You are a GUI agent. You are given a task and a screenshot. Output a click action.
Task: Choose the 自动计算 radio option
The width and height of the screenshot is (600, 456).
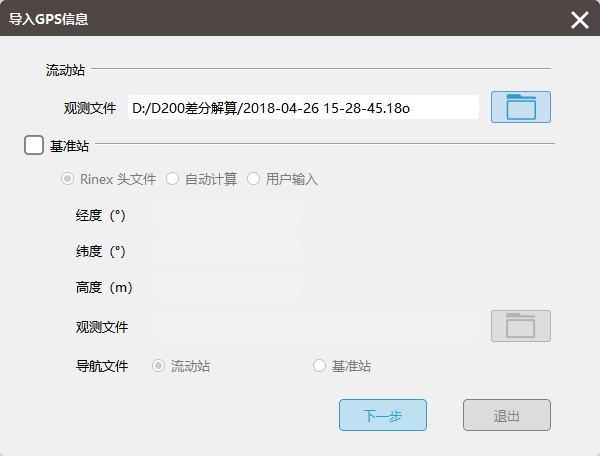pyautogui.click(x=173, y=179)
